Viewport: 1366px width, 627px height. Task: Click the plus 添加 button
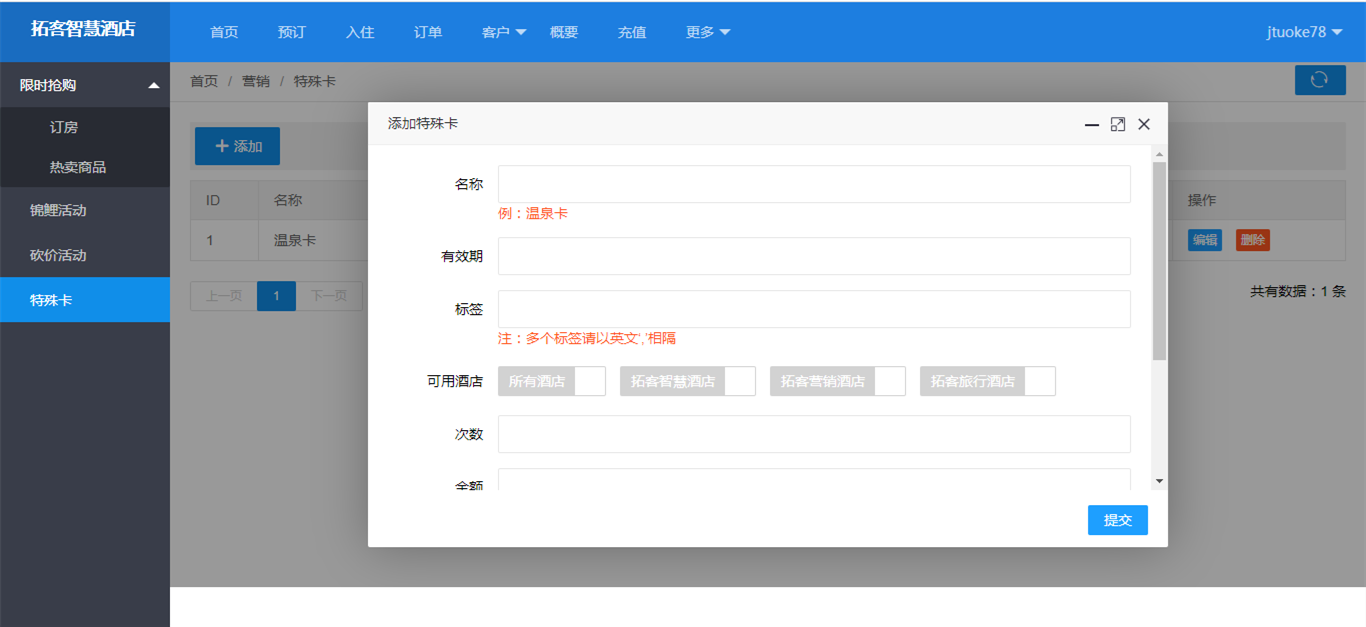click(237, 146)
